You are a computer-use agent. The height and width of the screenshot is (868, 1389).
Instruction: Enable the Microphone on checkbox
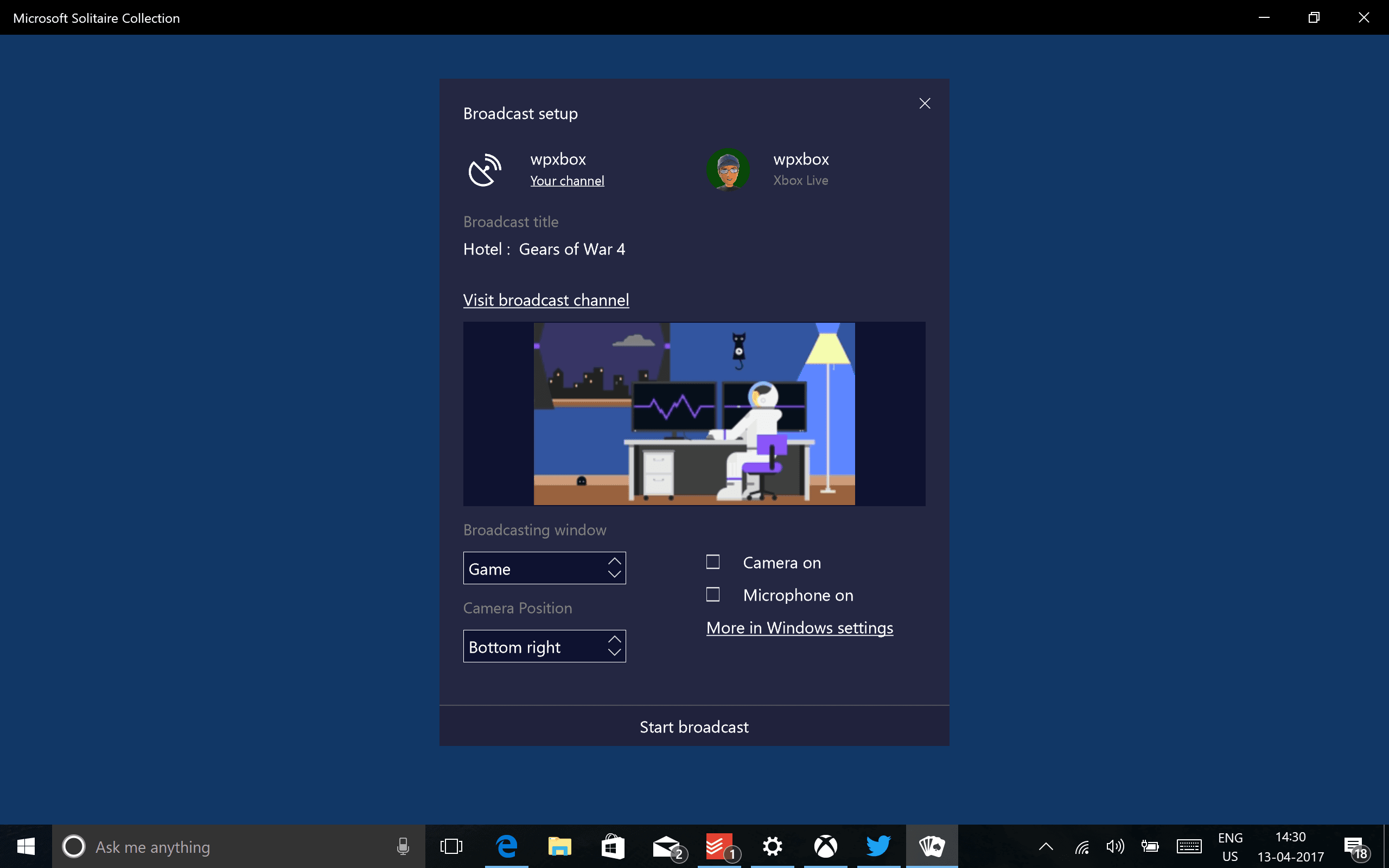click(713, 594)
